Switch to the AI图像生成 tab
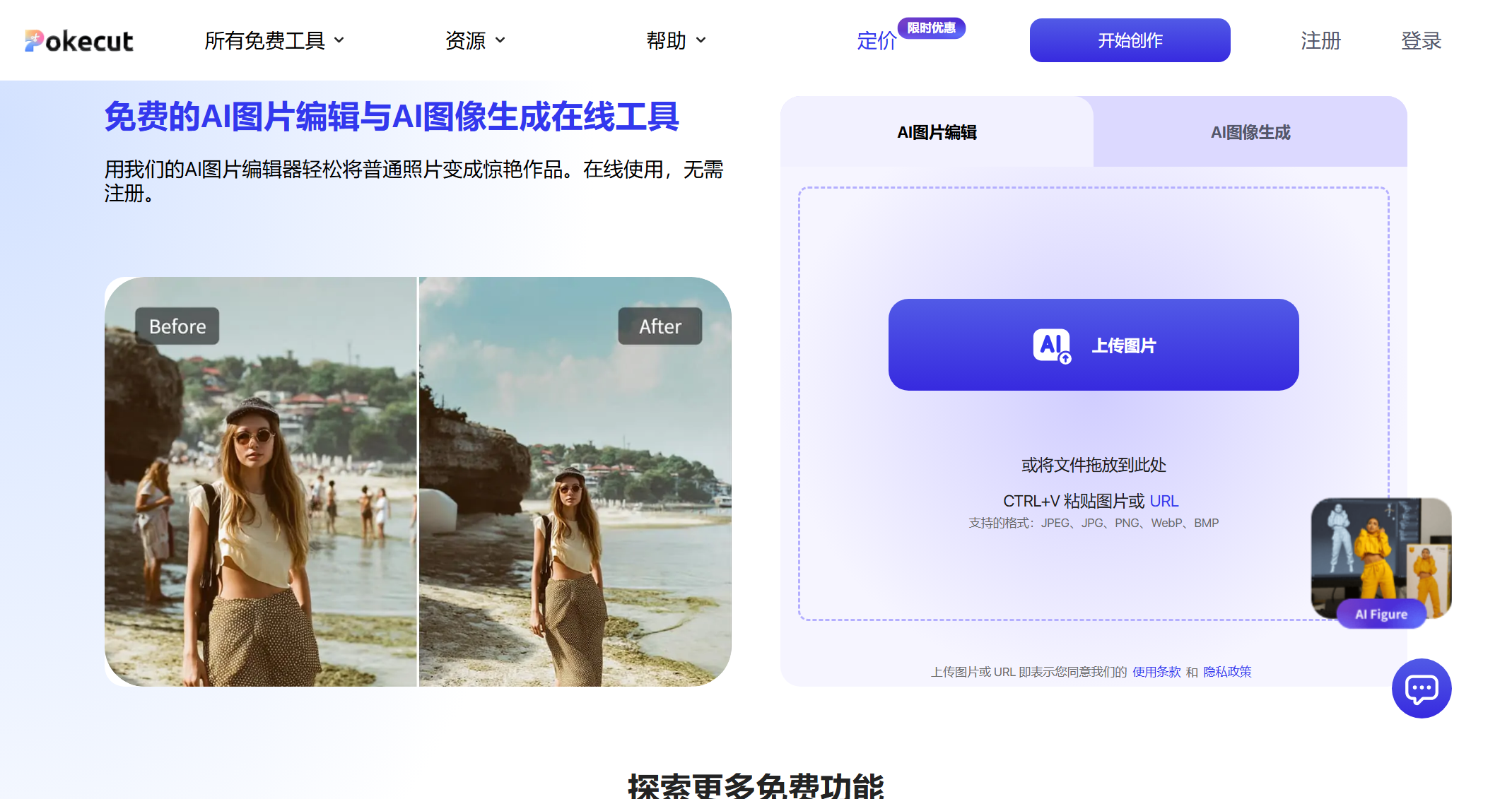 (1250, 132)
